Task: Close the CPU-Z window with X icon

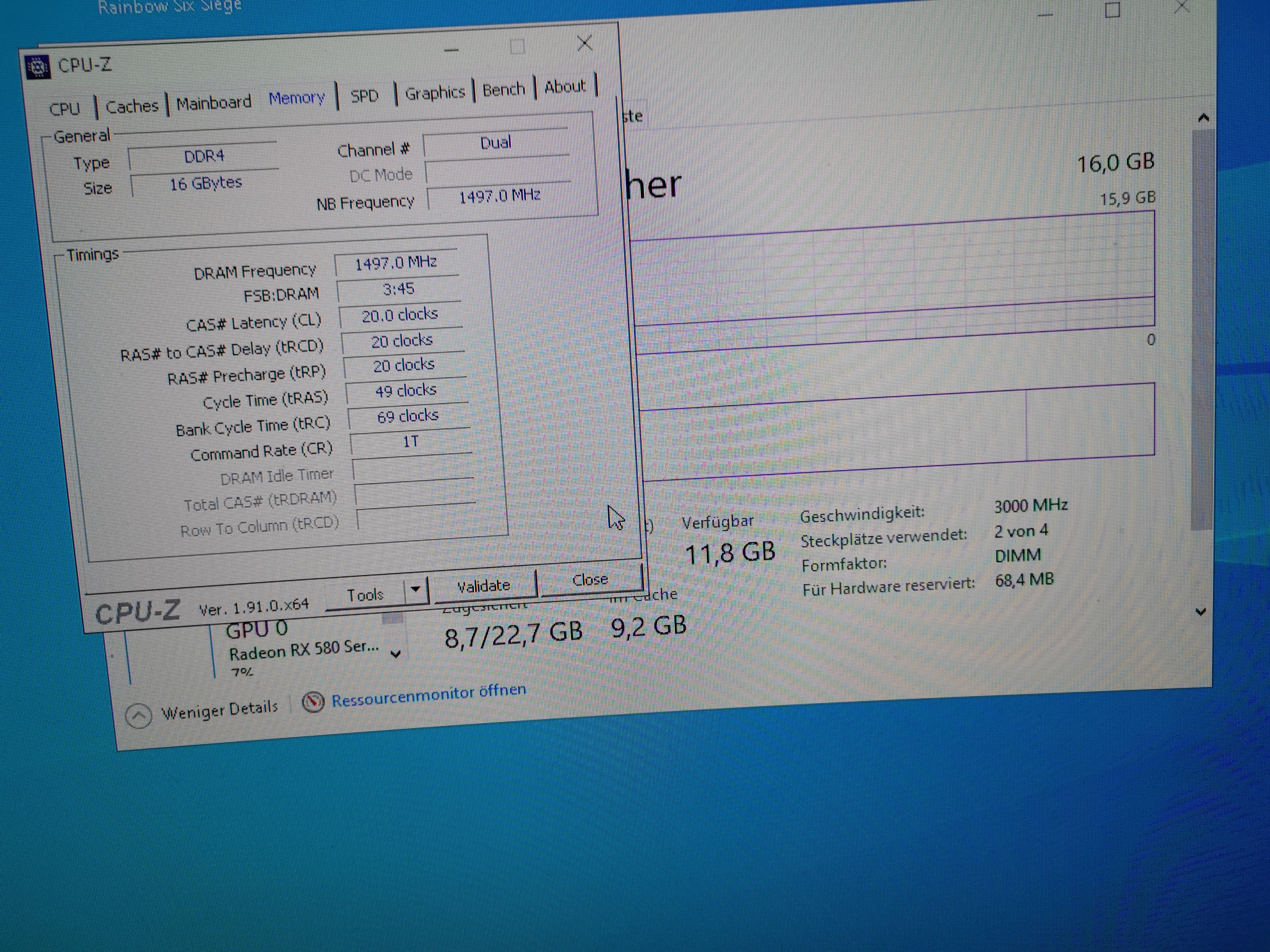Action: point(585,43)
